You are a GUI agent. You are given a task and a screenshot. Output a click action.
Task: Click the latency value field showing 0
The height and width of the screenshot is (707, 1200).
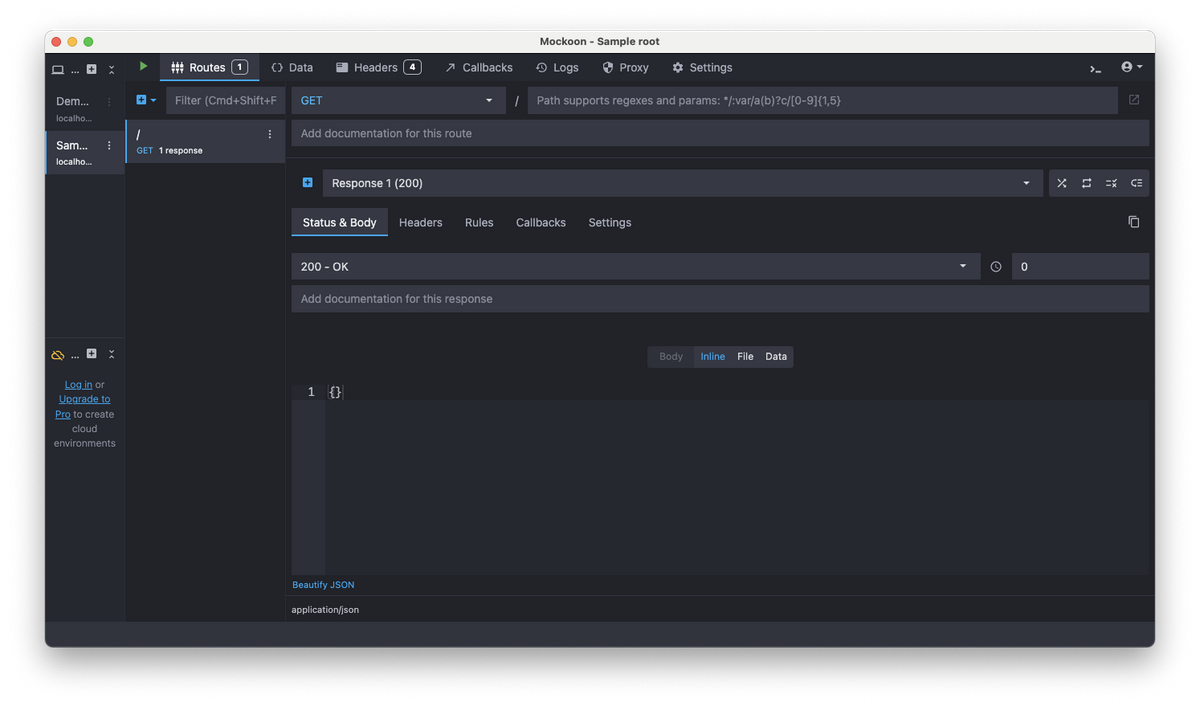(x=1080, y=267)
